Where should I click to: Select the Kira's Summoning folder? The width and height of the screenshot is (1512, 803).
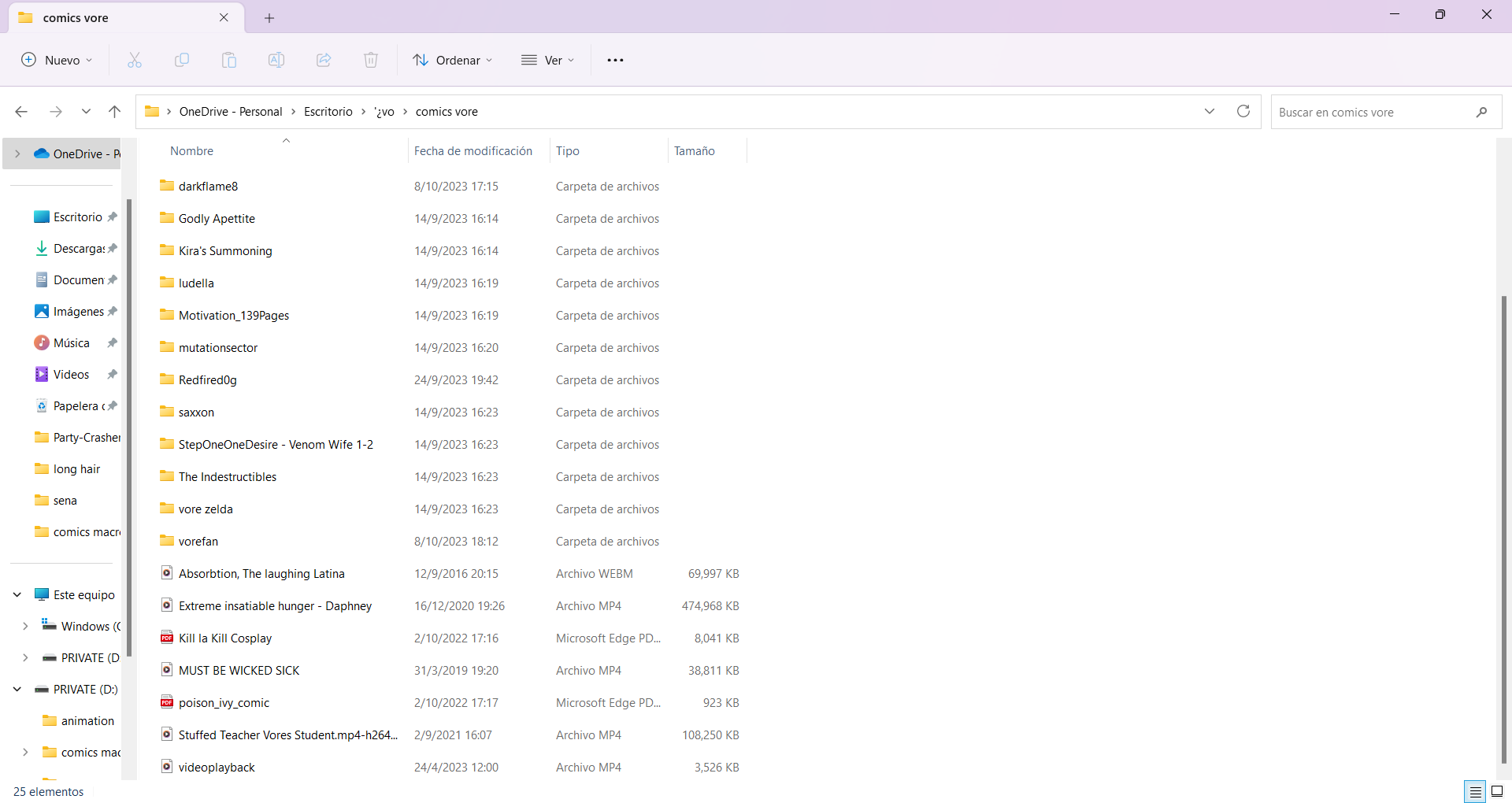point(225,250)
